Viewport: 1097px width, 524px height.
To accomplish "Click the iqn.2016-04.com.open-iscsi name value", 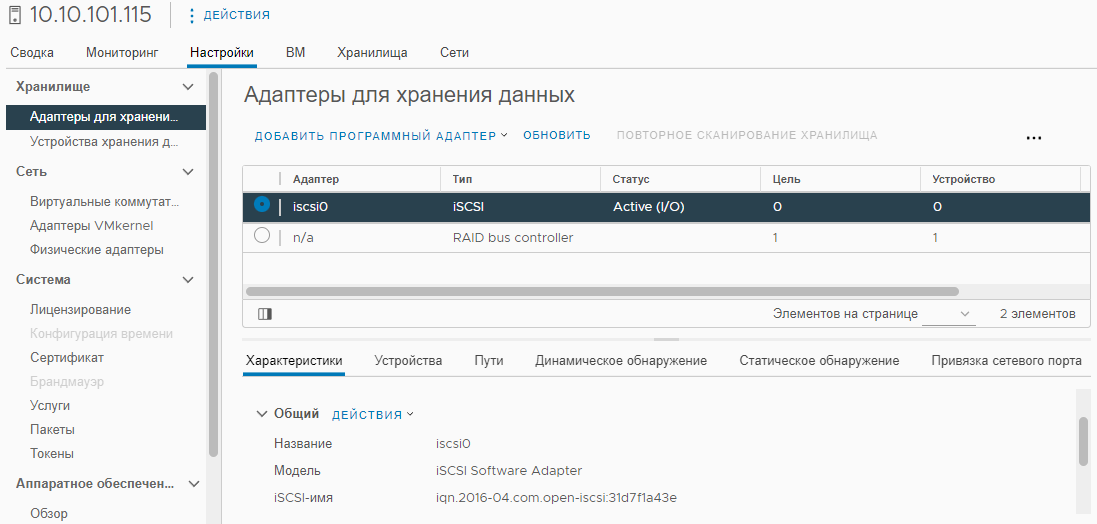I will (556, 498).
